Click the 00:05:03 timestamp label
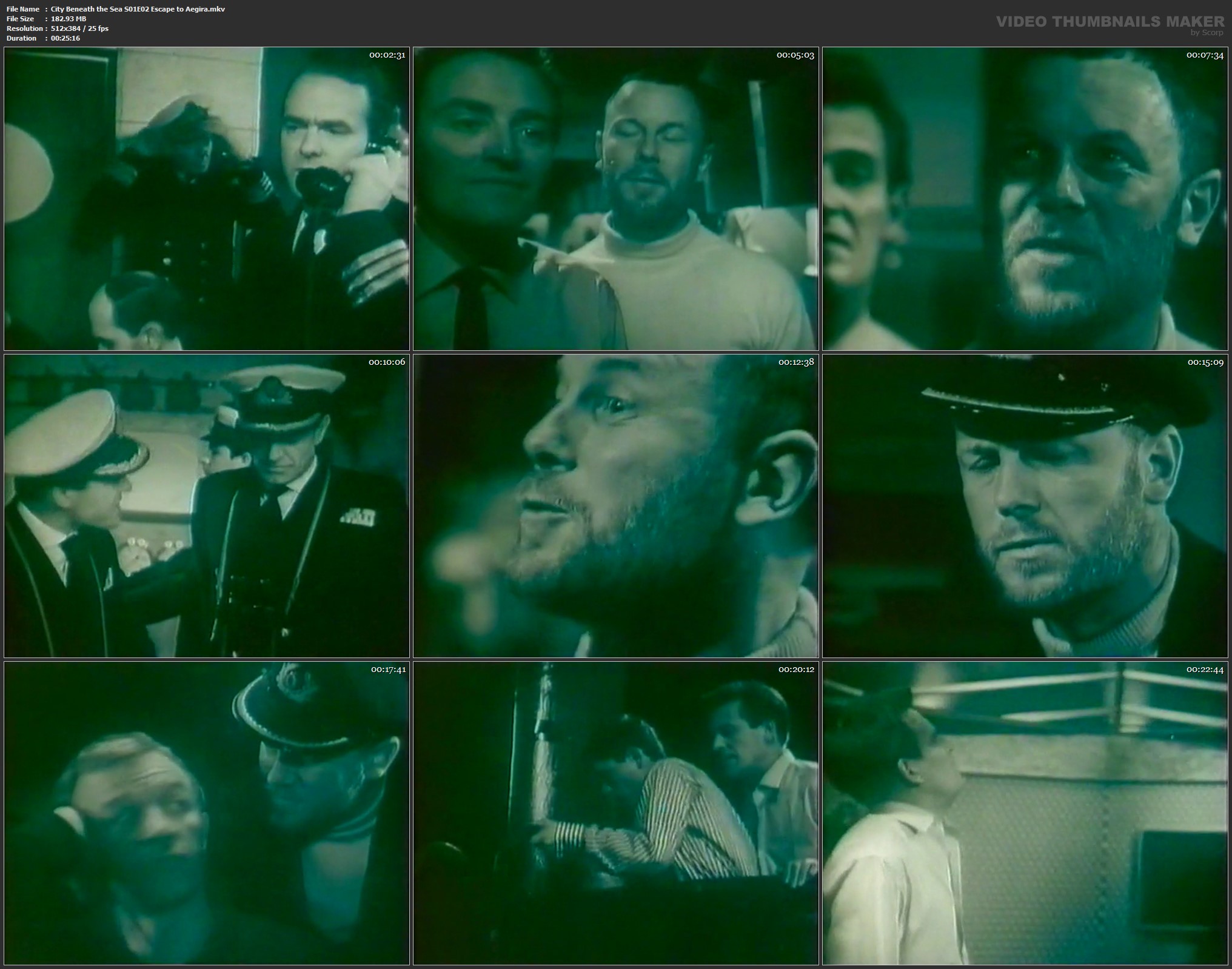 pos(795,55)
